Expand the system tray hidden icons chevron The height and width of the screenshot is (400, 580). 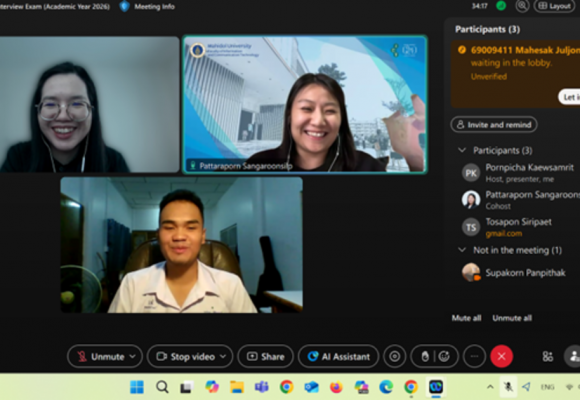[490, 387]
